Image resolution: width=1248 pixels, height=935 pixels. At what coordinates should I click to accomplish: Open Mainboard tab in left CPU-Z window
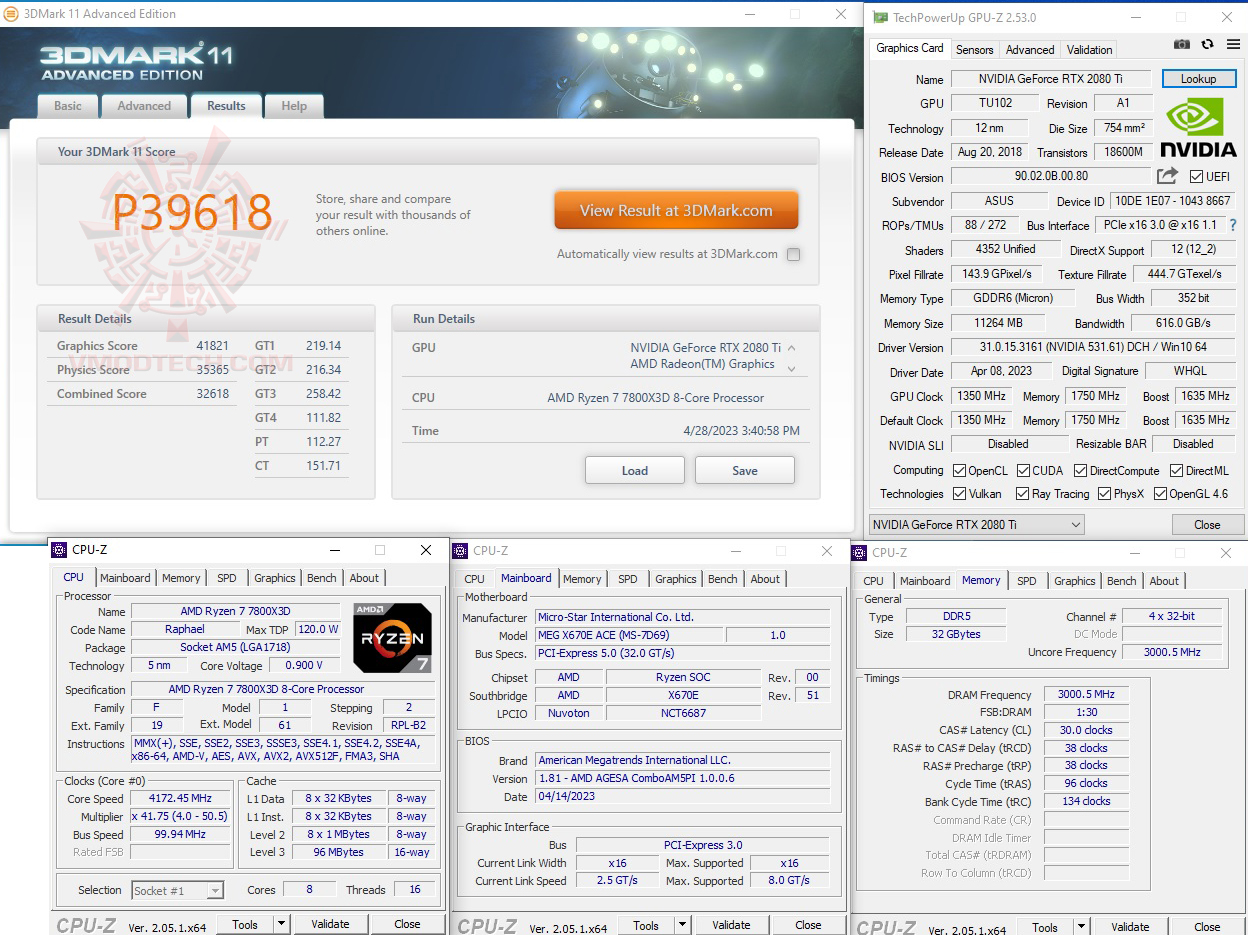pos(125,578)
